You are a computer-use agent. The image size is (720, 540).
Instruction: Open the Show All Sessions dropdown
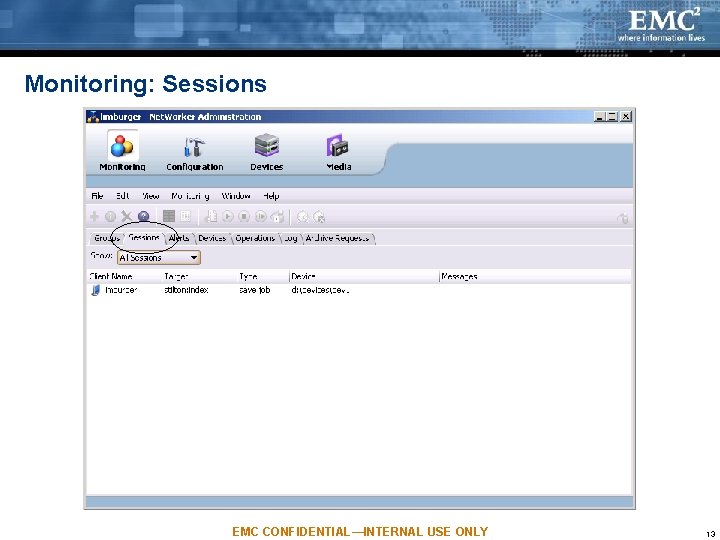pos(159,258)
